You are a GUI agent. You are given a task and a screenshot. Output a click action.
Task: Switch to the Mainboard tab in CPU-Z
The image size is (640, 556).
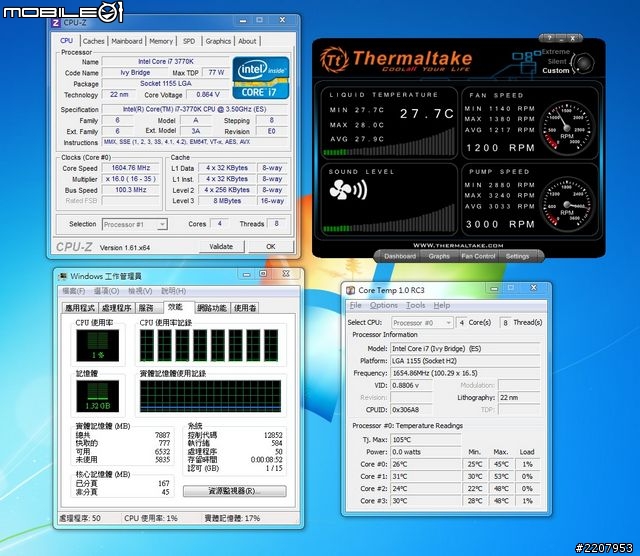[x=127, y=41]
